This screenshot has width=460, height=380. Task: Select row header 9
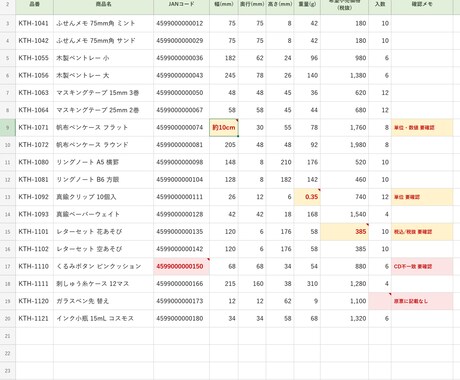coord(8,127)
